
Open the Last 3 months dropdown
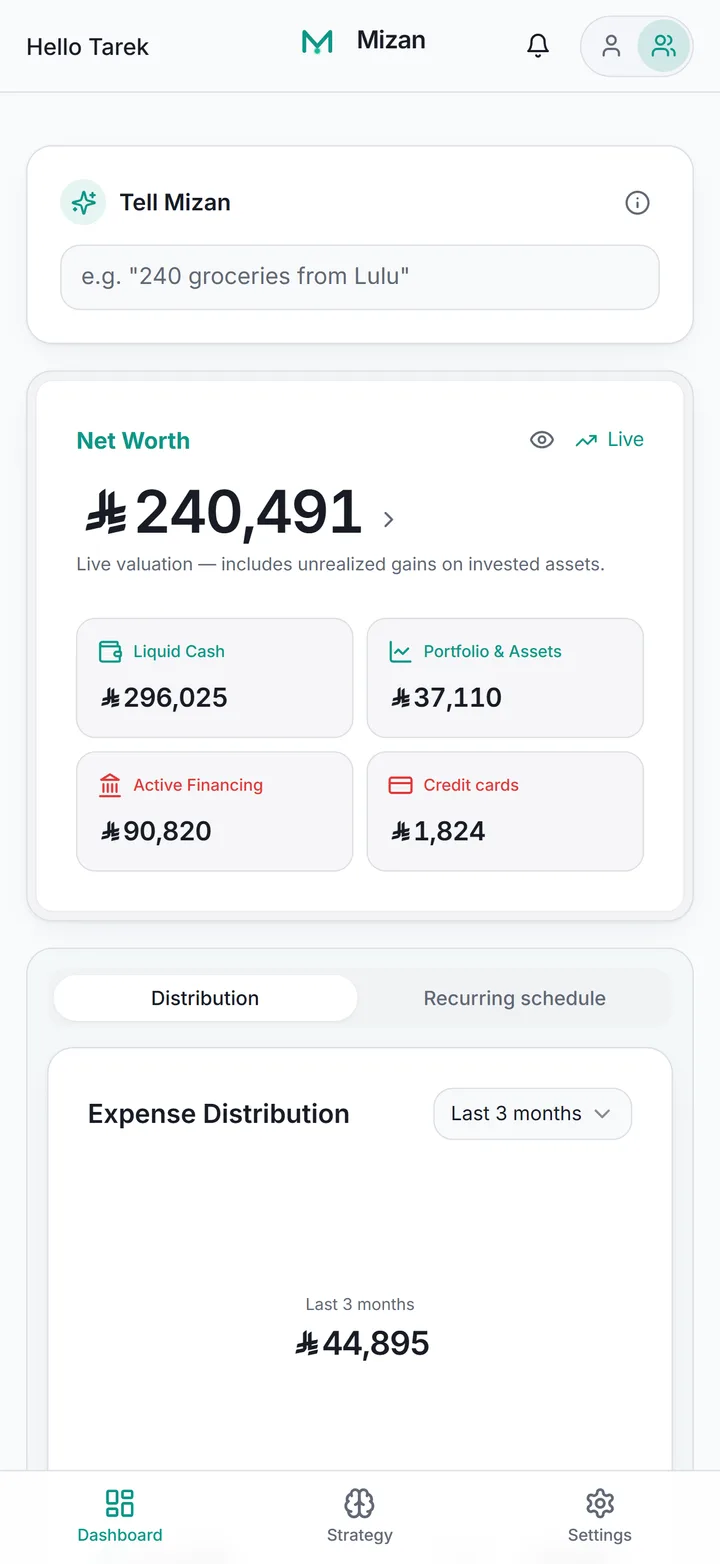point(532,1114)
